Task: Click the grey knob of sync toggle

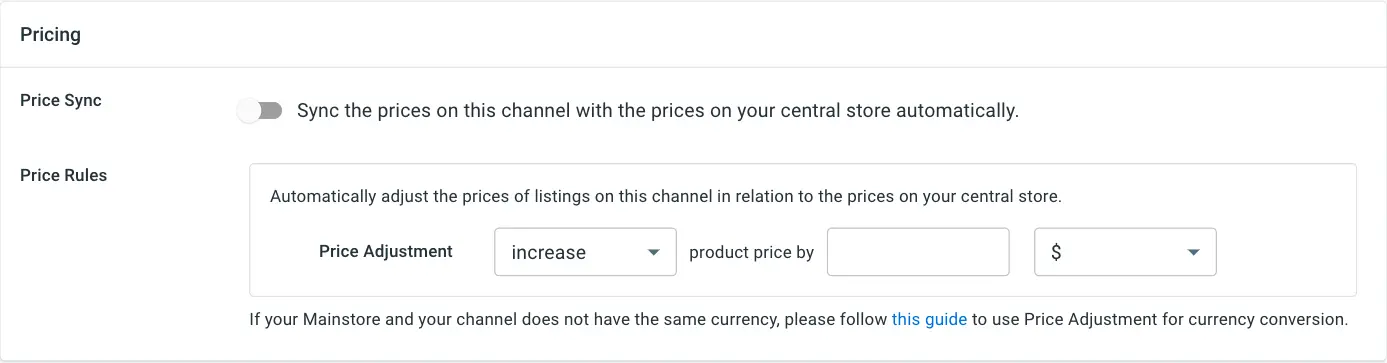Action: (247, 111)
